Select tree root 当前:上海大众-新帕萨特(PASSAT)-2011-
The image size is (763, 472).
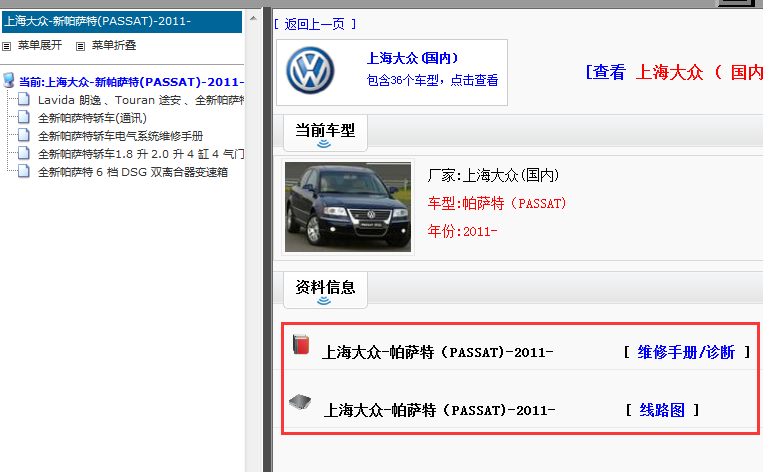[131, 82]
